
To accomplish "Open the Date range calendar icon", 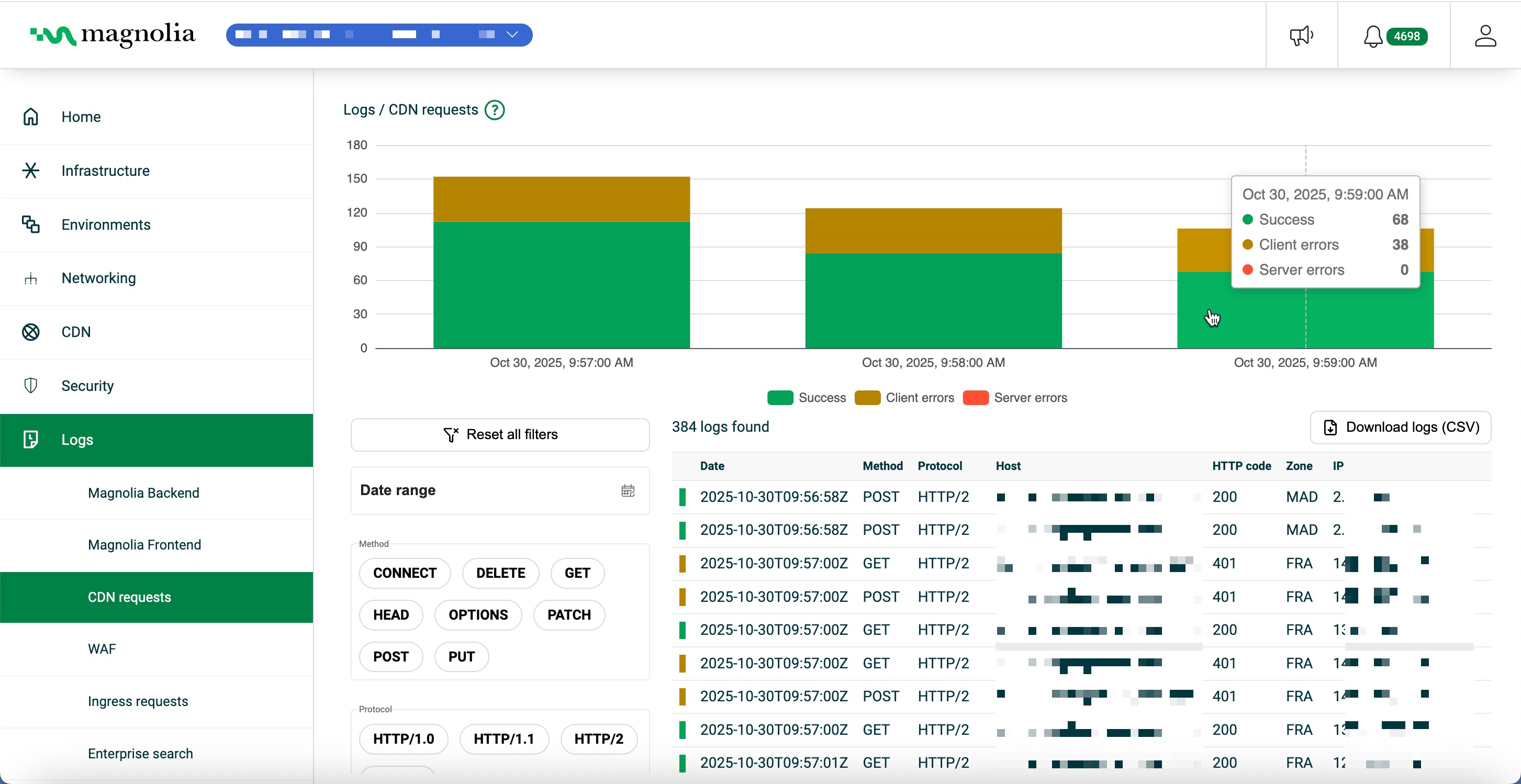I will click(x=628, y=490).
